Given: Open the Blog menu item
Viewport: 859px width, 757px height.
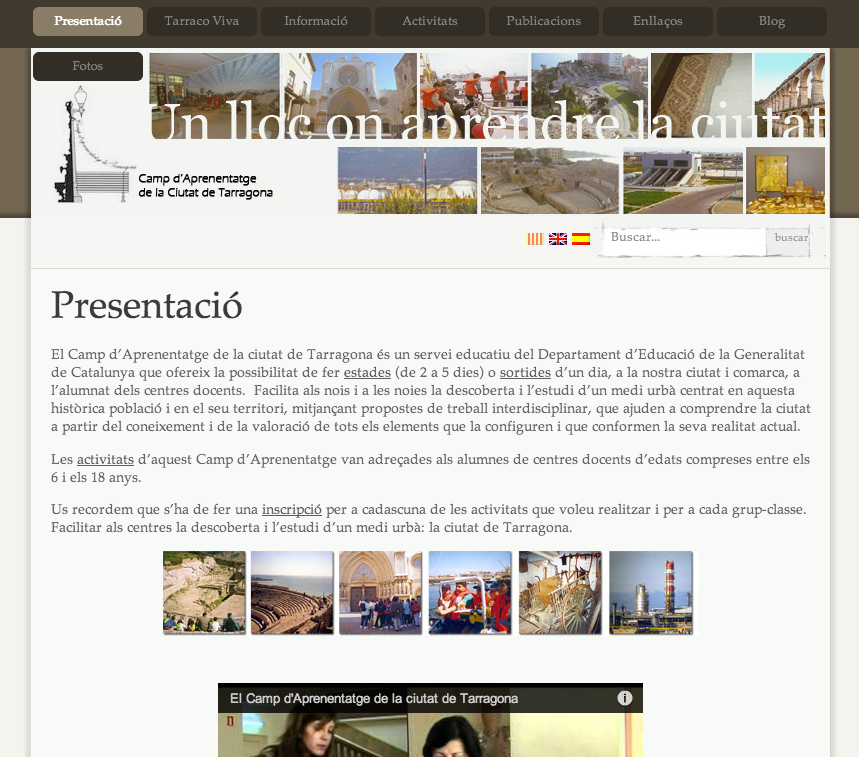Looking at the screenshot, I should 771,21.
